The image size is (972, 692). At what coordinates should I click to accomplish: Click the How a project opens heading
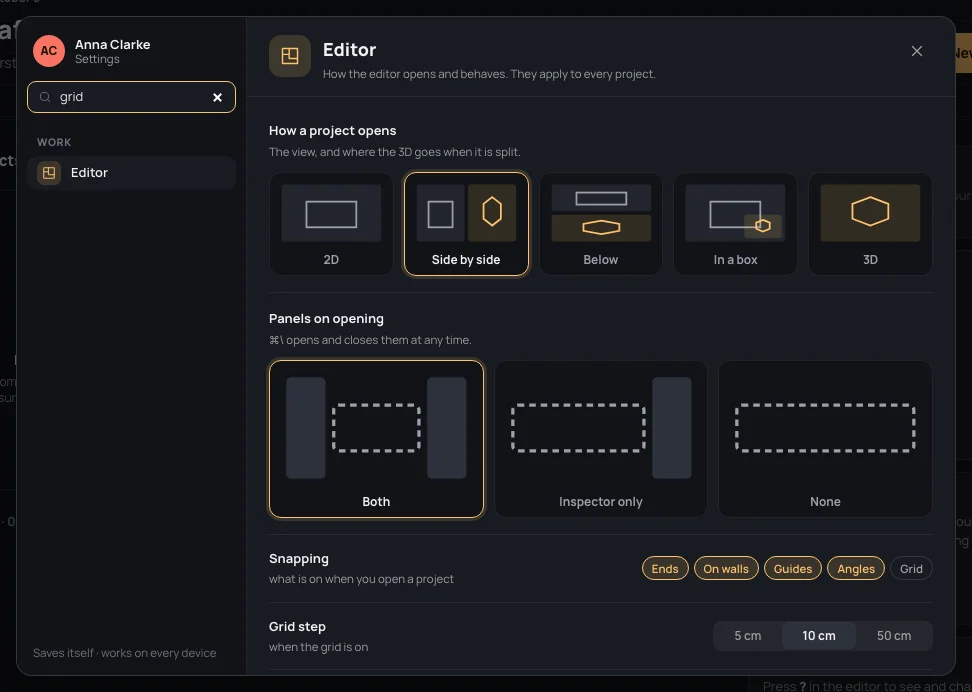coord(332,131)
